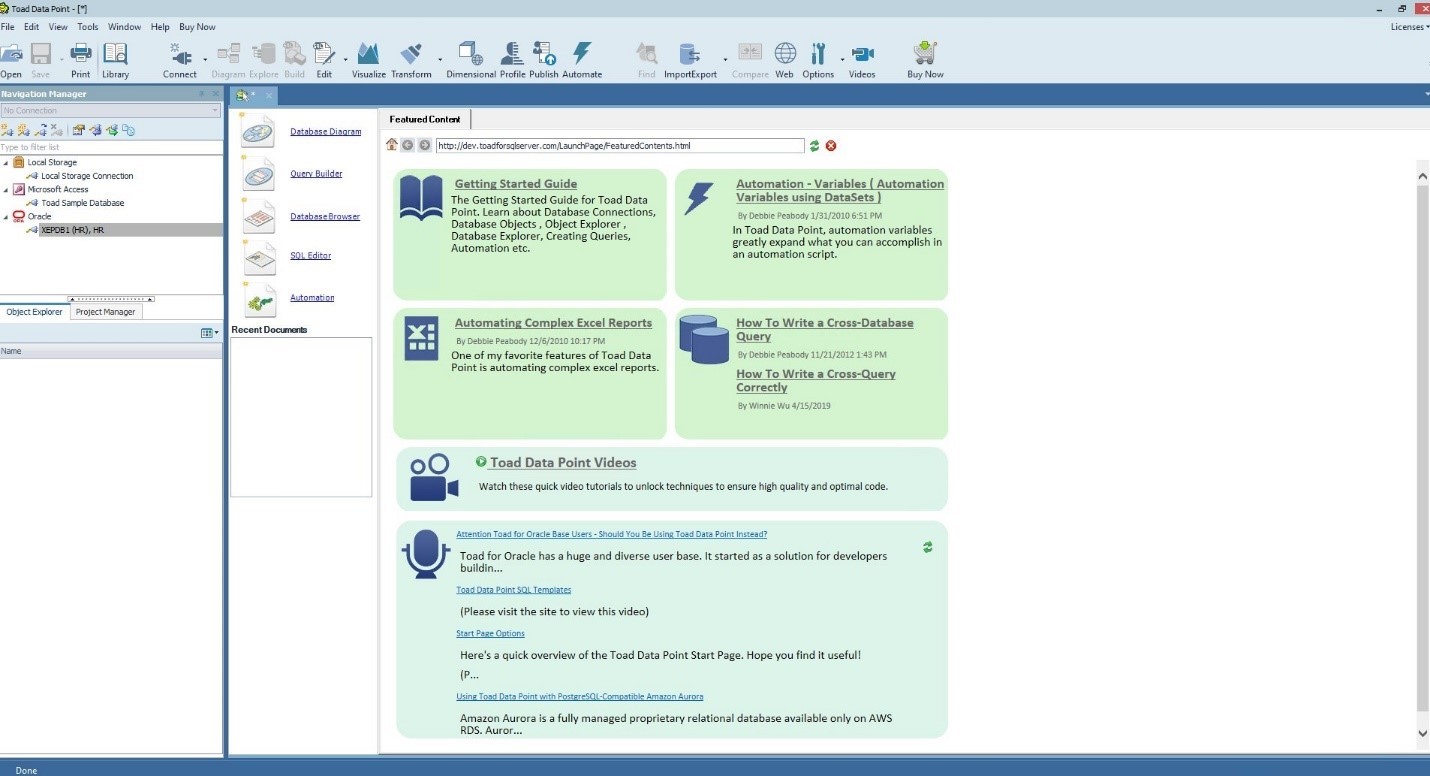Image resolution: width=1430 pixels, height=776 pixels.
Task: Click the microphone icon in news card
Action: click(427, 554)
